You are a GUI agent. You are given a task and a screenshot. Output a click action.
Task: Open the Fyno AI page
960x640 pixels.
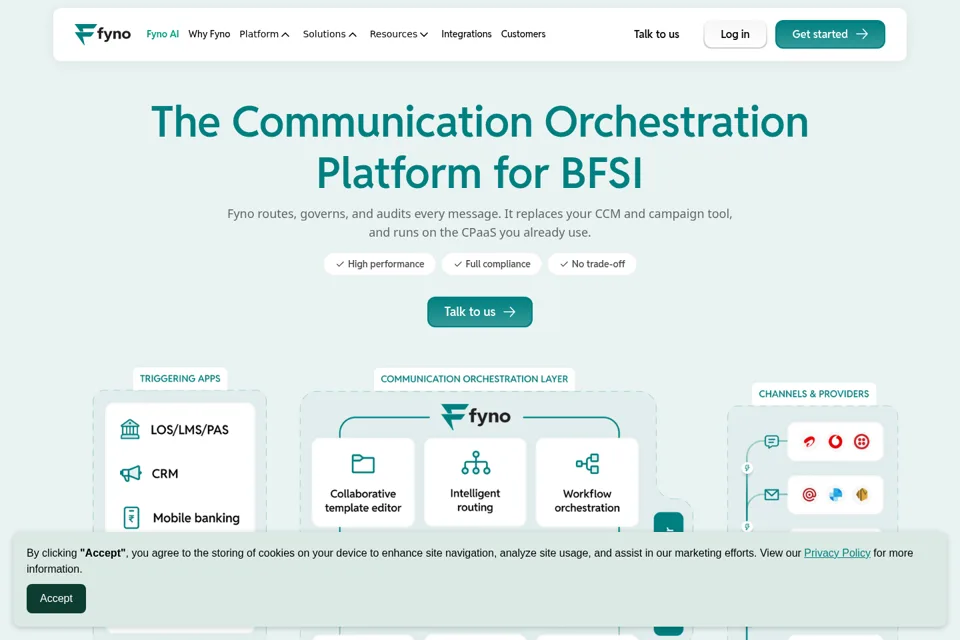pyautogui.click(x=162, y=34)
